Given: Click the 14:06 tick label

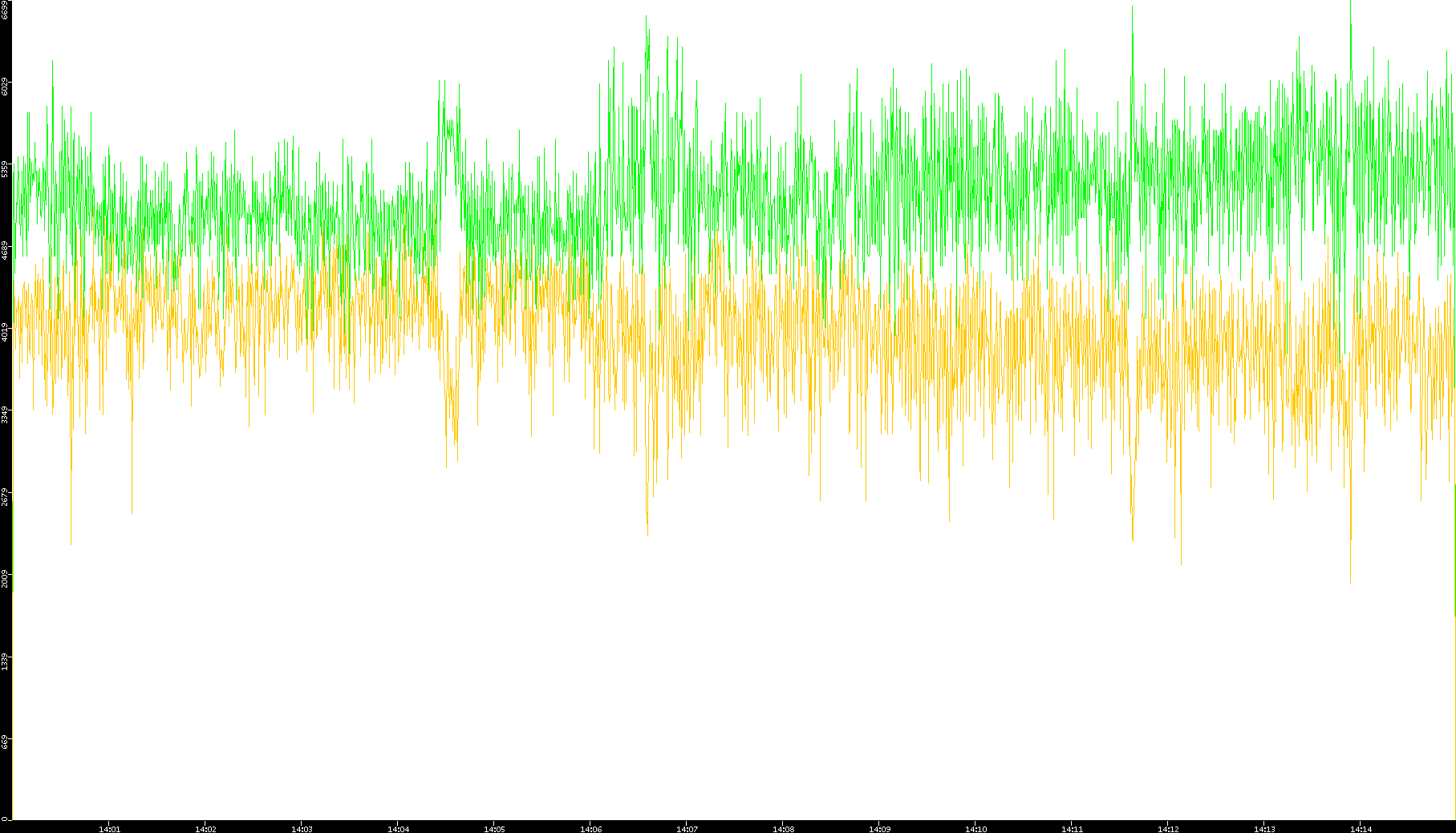Looking at the screenshot, I should (x=590, y=829).
